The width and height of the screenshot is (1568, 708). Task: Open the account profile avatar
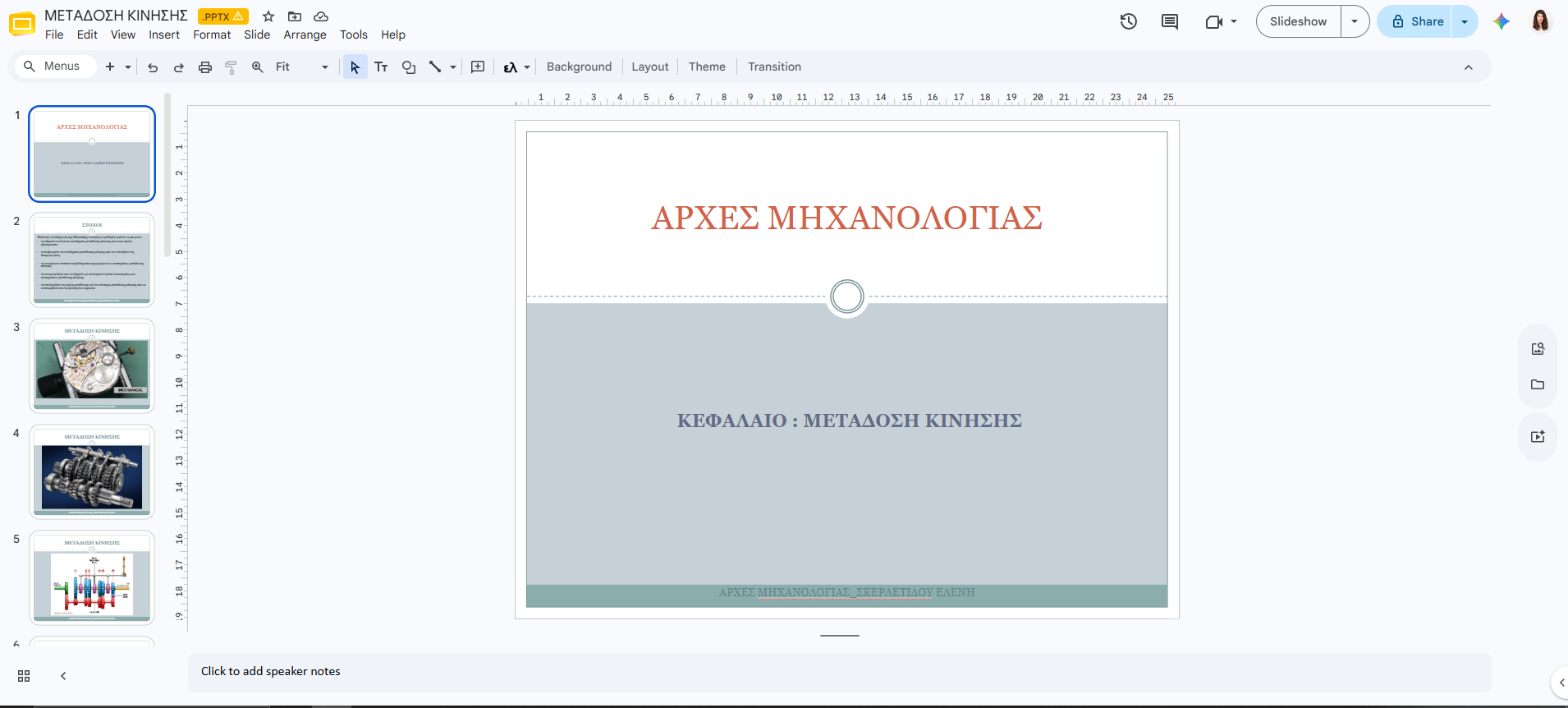click(1541, 21)
